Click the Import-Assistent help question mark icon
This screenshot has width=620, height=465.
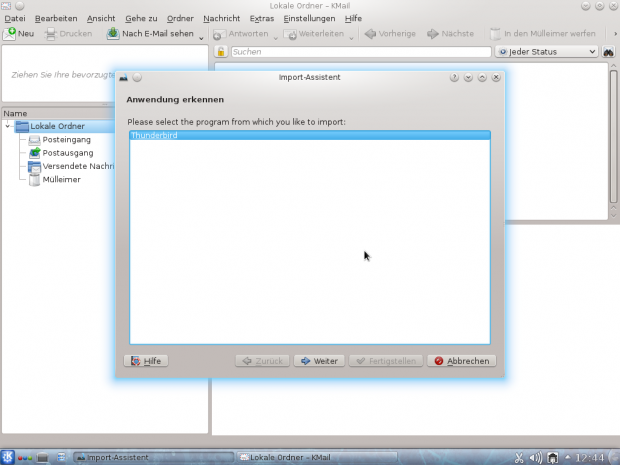(454, 77)
